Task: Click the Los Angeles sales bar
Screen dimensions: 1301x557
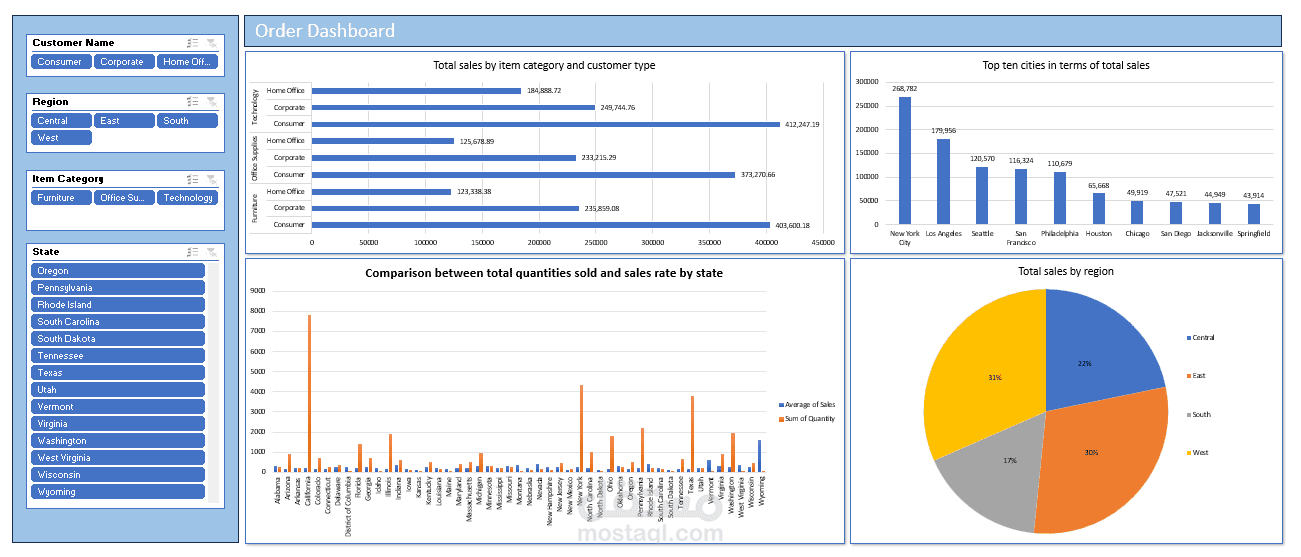Action: pyautogui.click(x=943, y=182)
